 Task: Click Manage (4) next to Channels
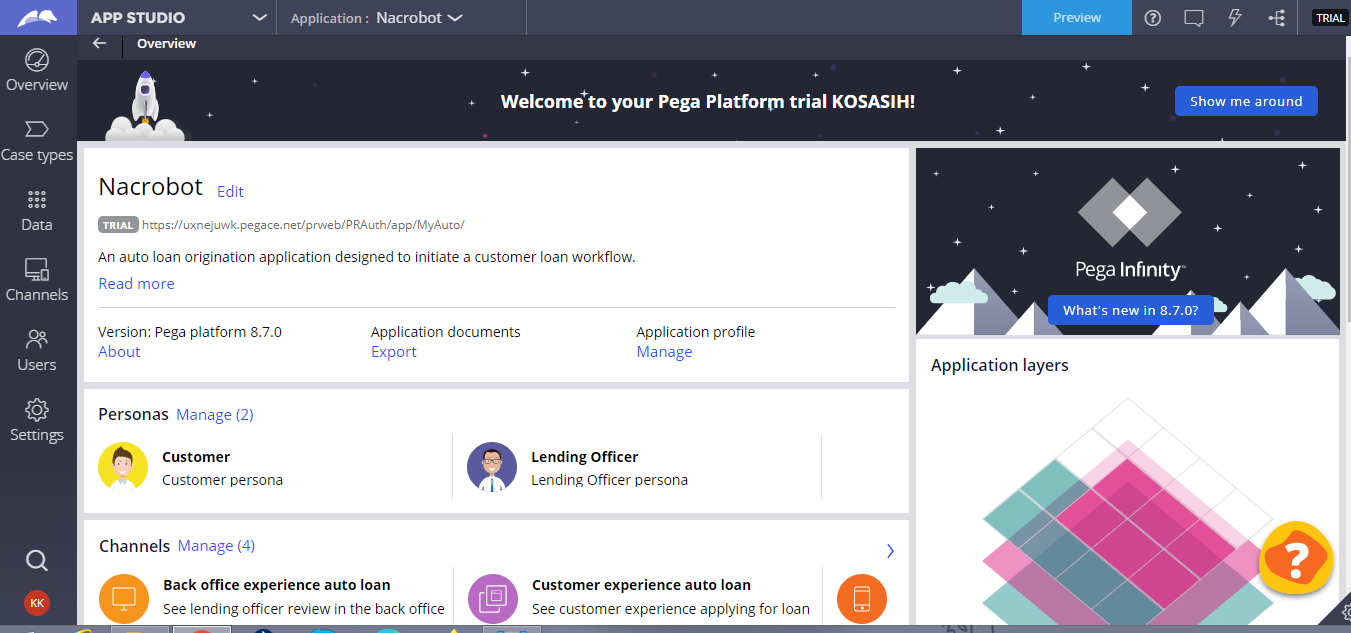[216, 546]
